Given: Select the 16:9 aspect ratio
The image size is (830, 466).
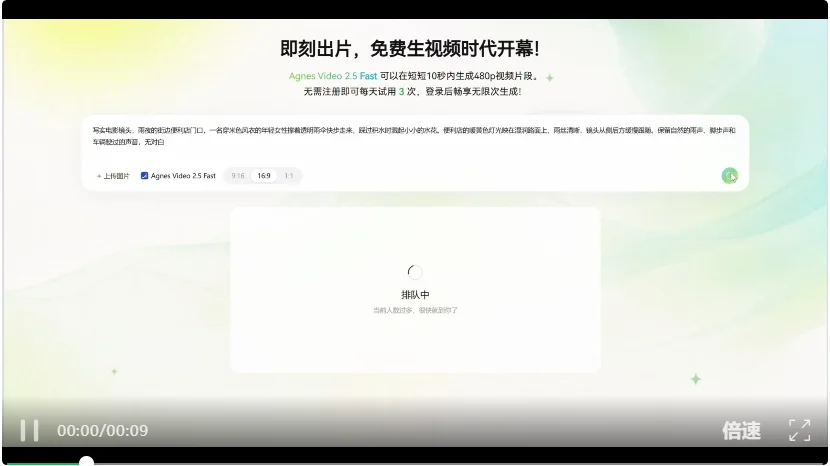Looking at the screenshot, I should tap(264, 176).
